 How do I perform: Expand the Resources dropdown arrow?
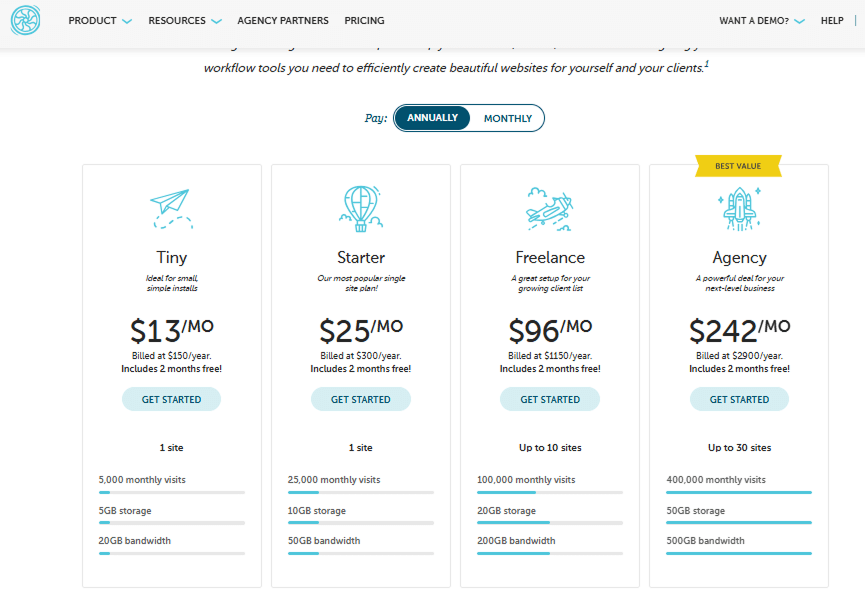[x=217, y=22]
